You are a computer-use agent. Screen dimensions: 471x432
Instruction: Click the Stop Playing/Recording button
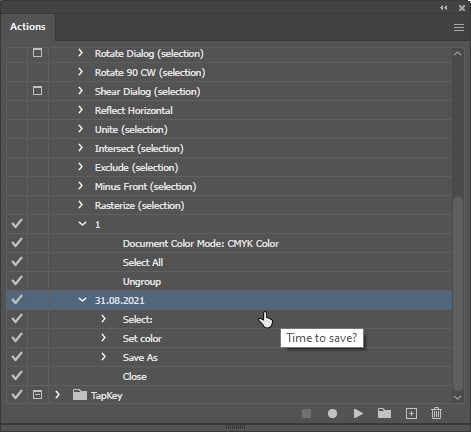[x=306, y=414]
